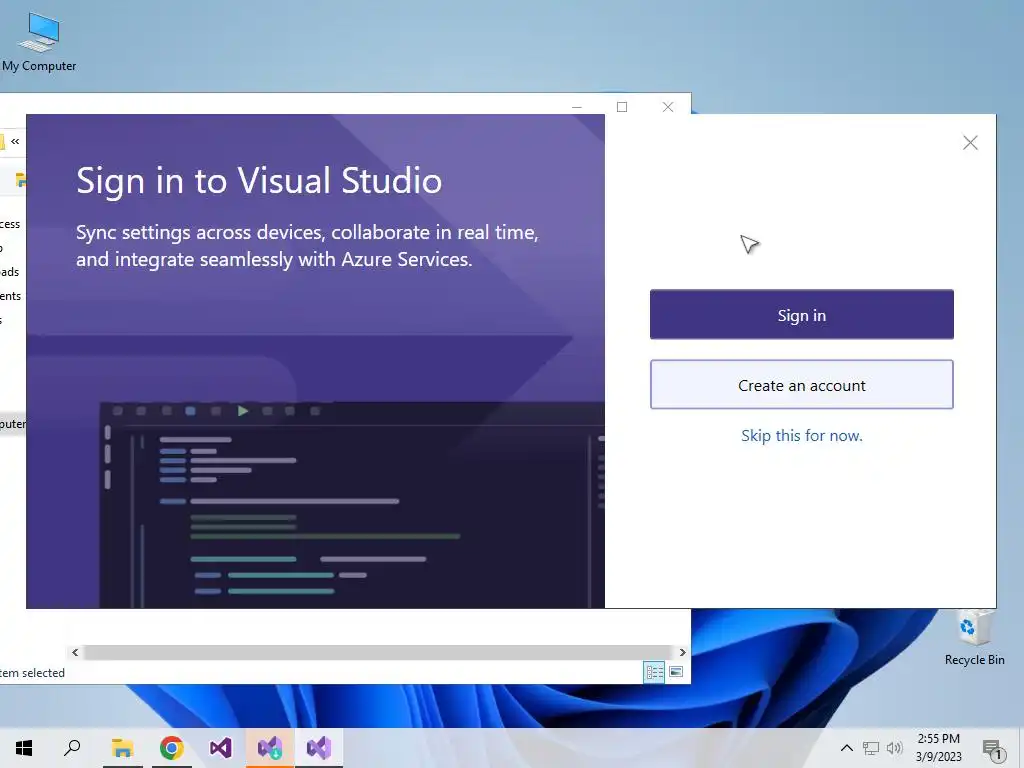Click the double chevron in Explorer address bar
1024x768 pixels.
15,141
